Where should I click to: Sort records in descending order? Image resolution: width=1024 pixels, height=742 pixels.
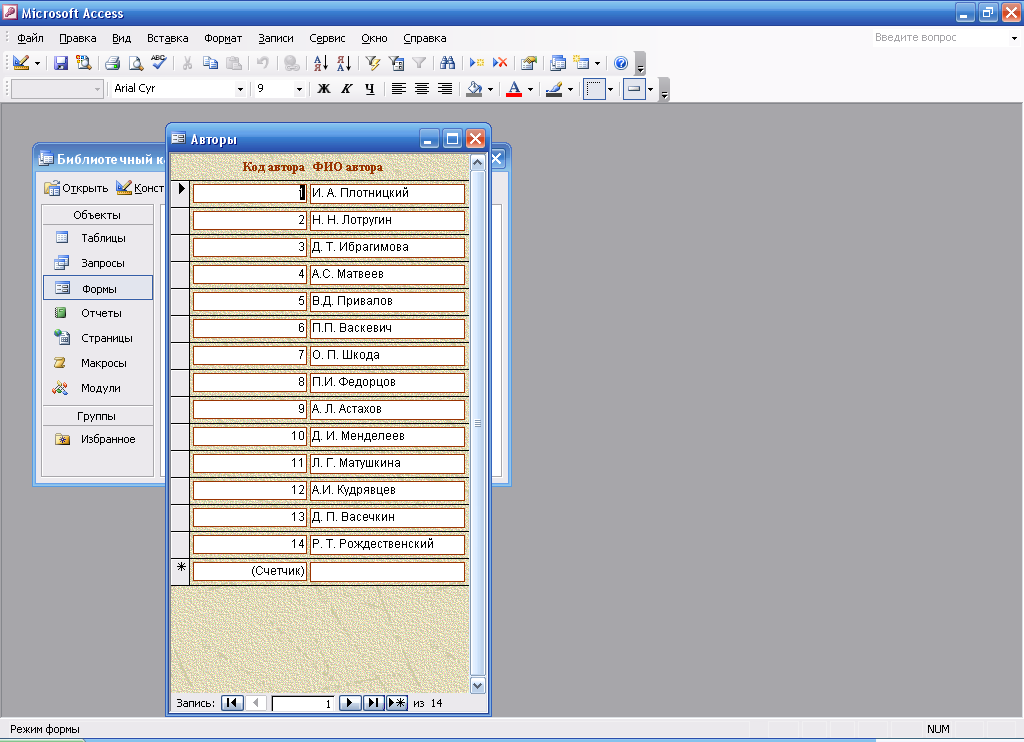[x=343, y=63]
